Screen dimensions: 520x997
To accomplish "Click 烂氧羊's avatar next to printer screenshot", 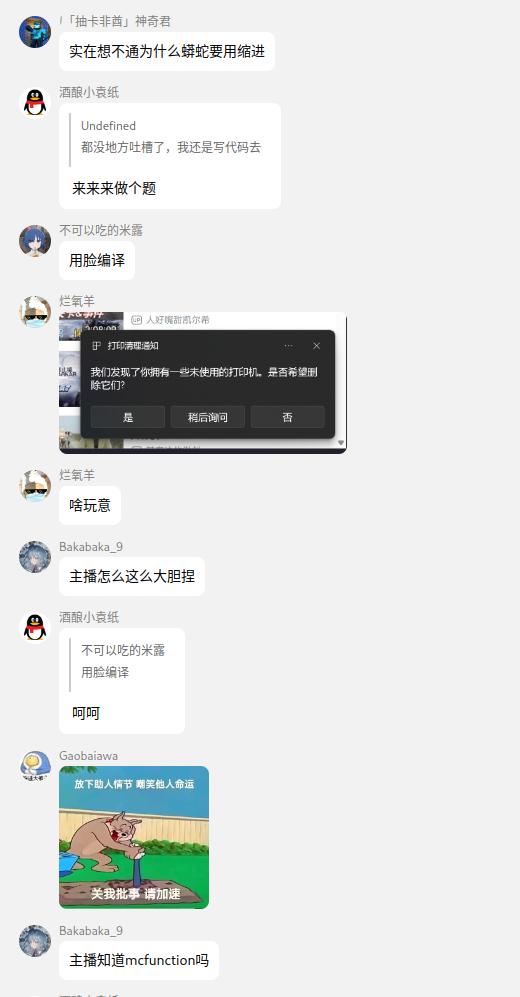I will 35,312.
